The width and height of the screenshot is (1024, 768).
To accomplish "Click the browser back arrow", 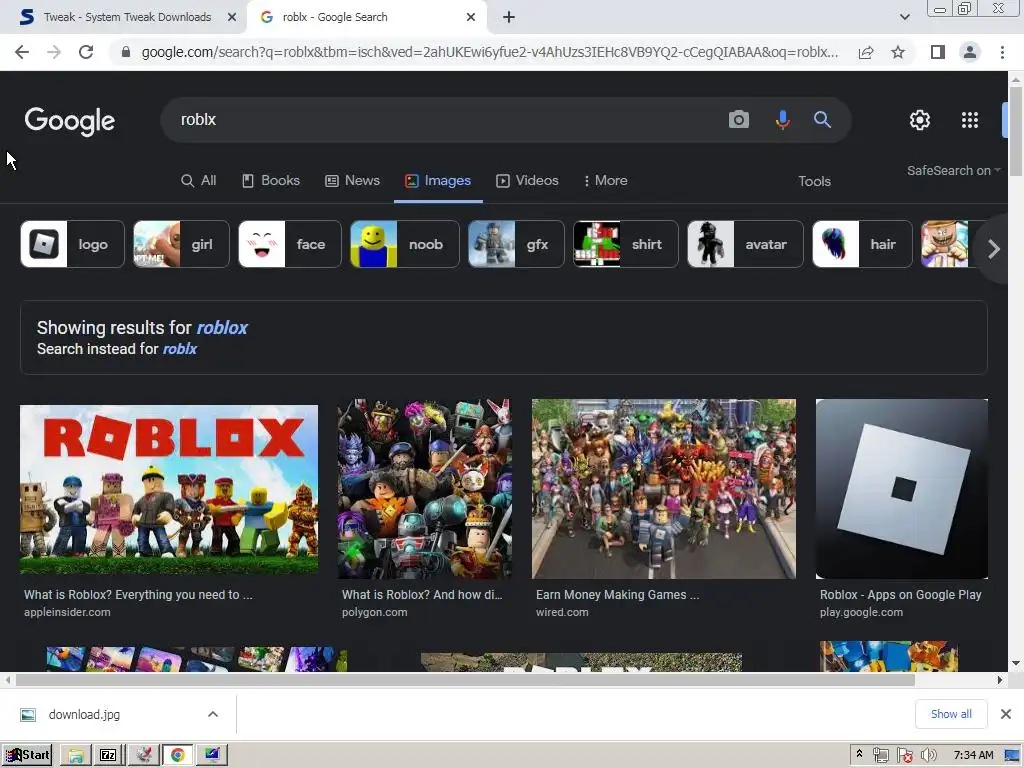I will pyautogui.click(x=22, y=52).
